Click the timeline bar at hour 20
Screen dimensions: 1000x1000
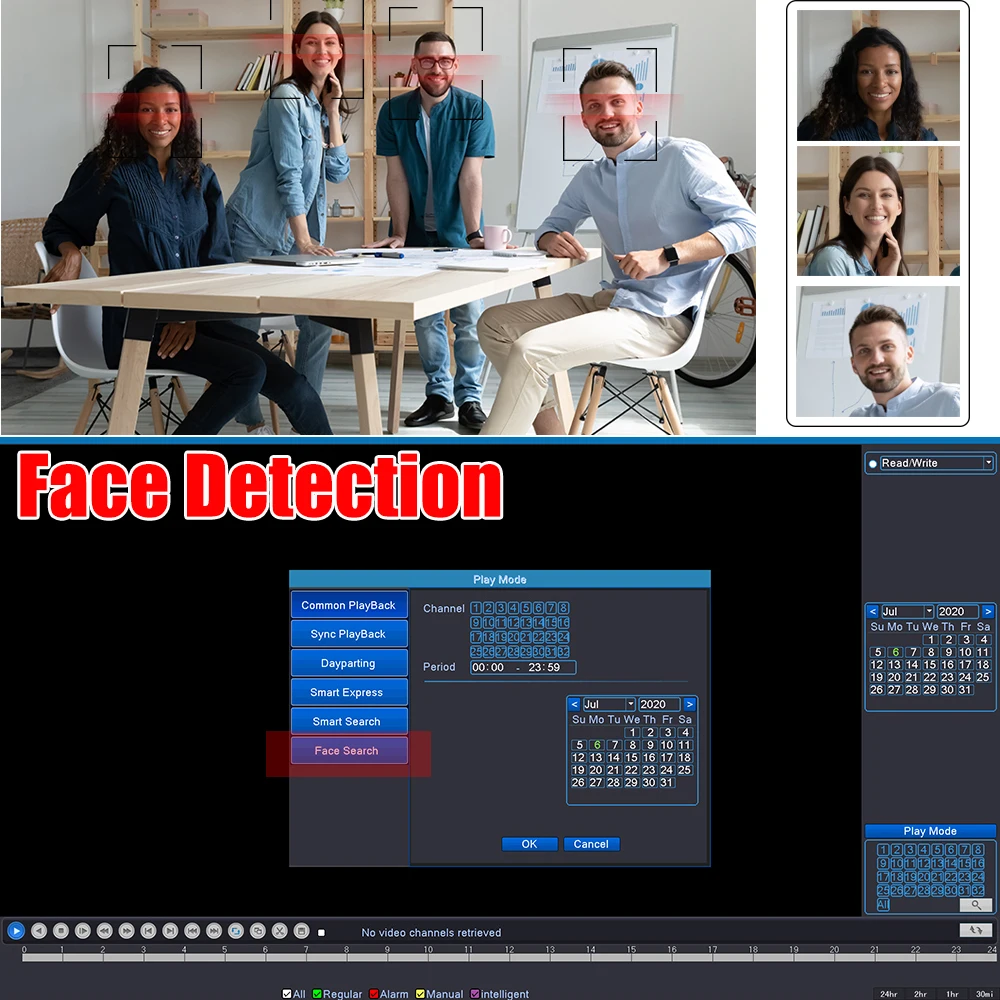pyautogui.click(x=834, y=957)
